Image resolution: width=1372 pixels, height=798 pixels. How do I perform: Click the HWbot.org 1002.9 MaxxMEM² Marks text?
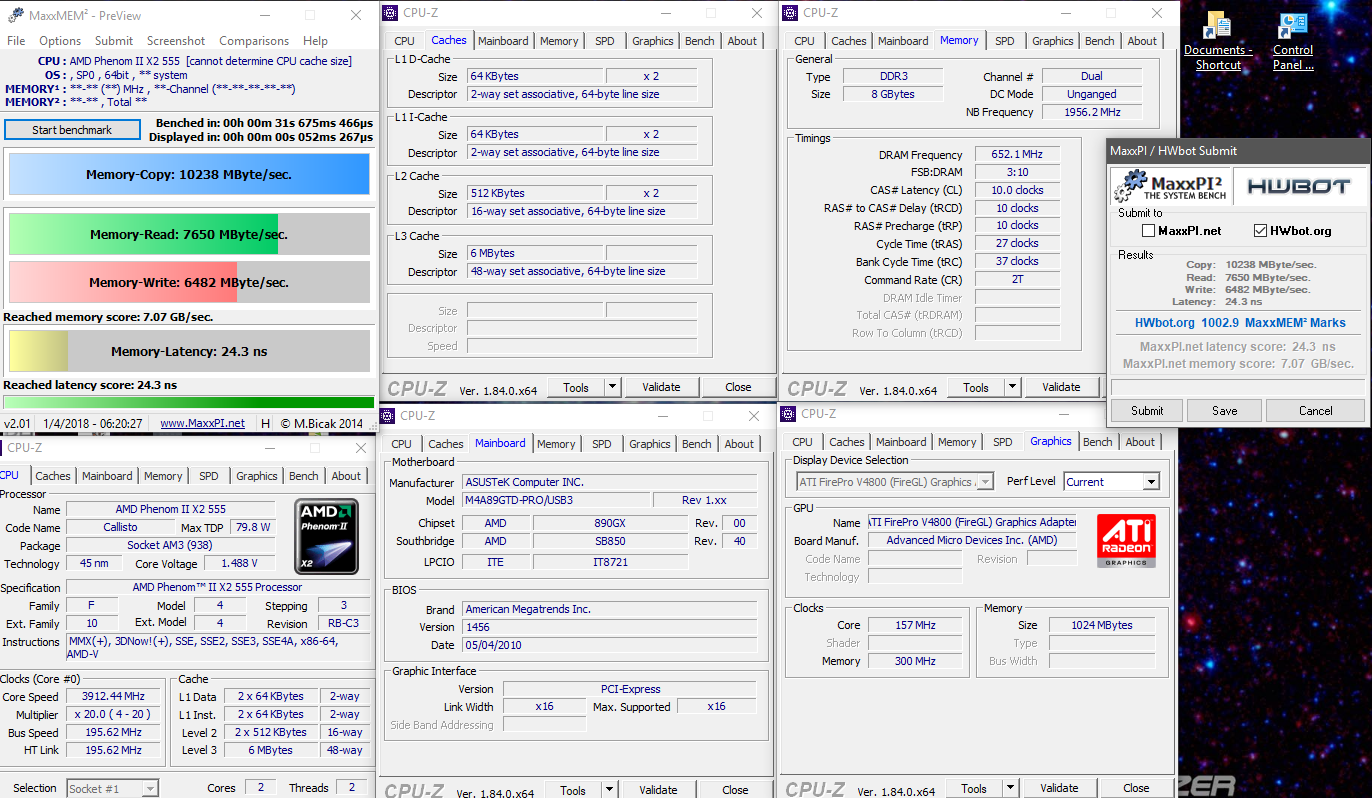click(x=1240, y=323)
